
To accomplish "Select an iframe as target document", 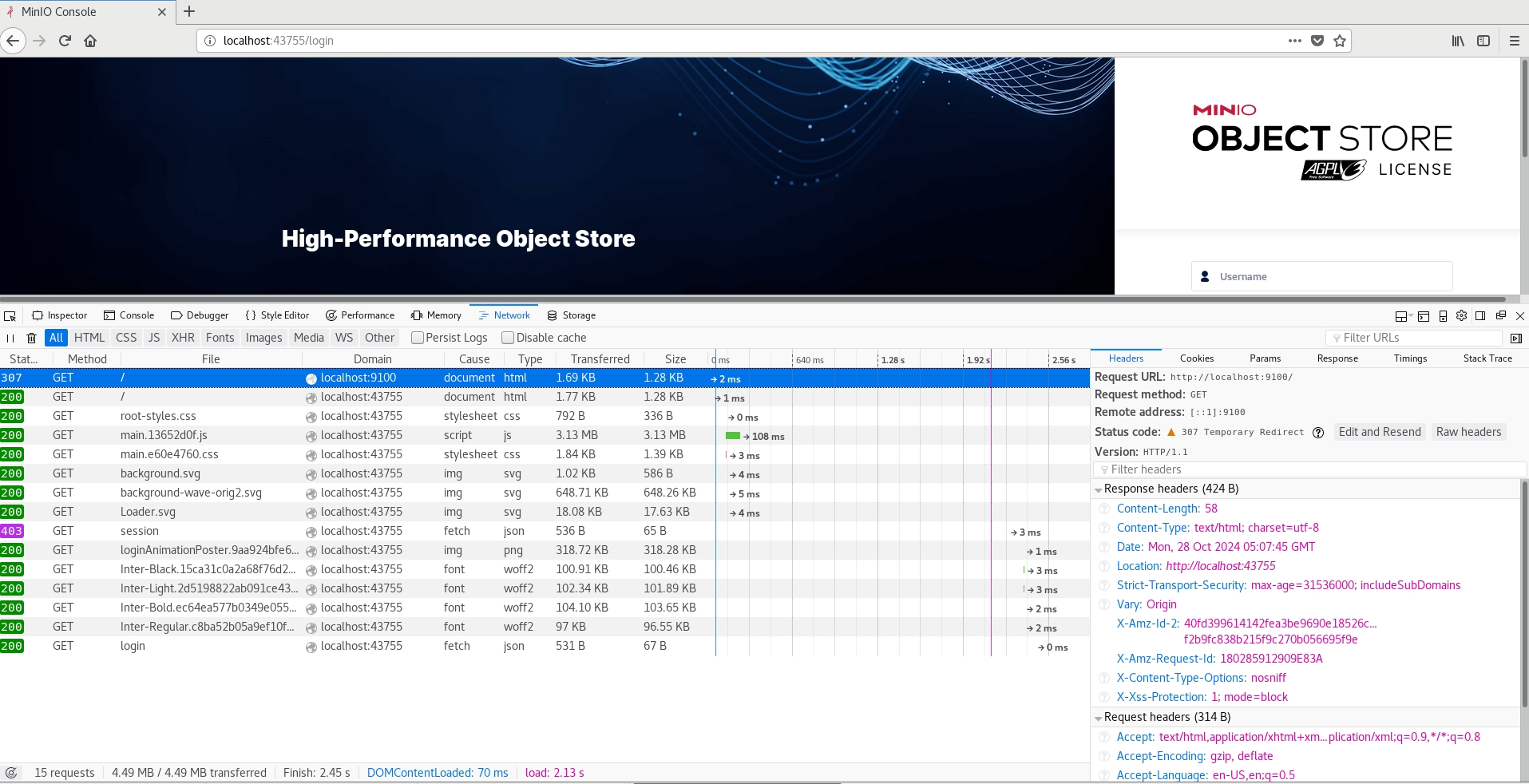I will pyautogui.click(x=1404, y=315).
